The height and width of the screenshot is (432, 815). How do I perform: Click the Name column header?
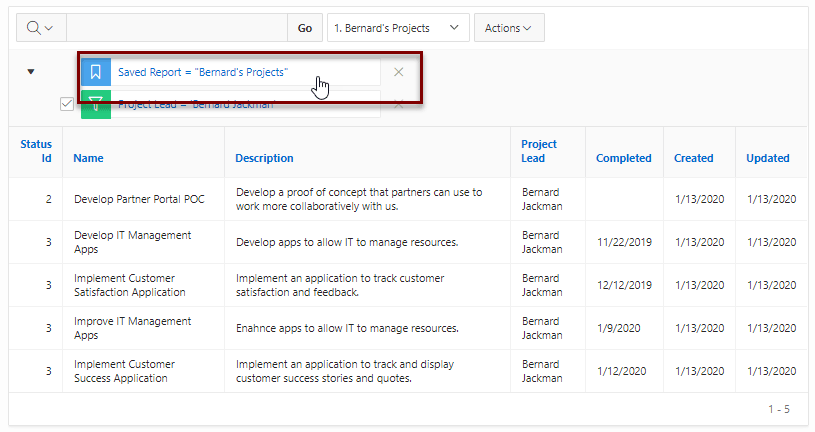88,158
